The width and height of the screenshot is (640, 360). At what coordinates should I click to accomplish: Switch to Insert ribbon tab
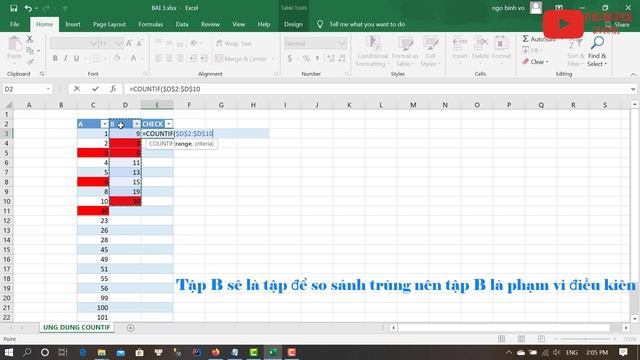pos(73,24)
